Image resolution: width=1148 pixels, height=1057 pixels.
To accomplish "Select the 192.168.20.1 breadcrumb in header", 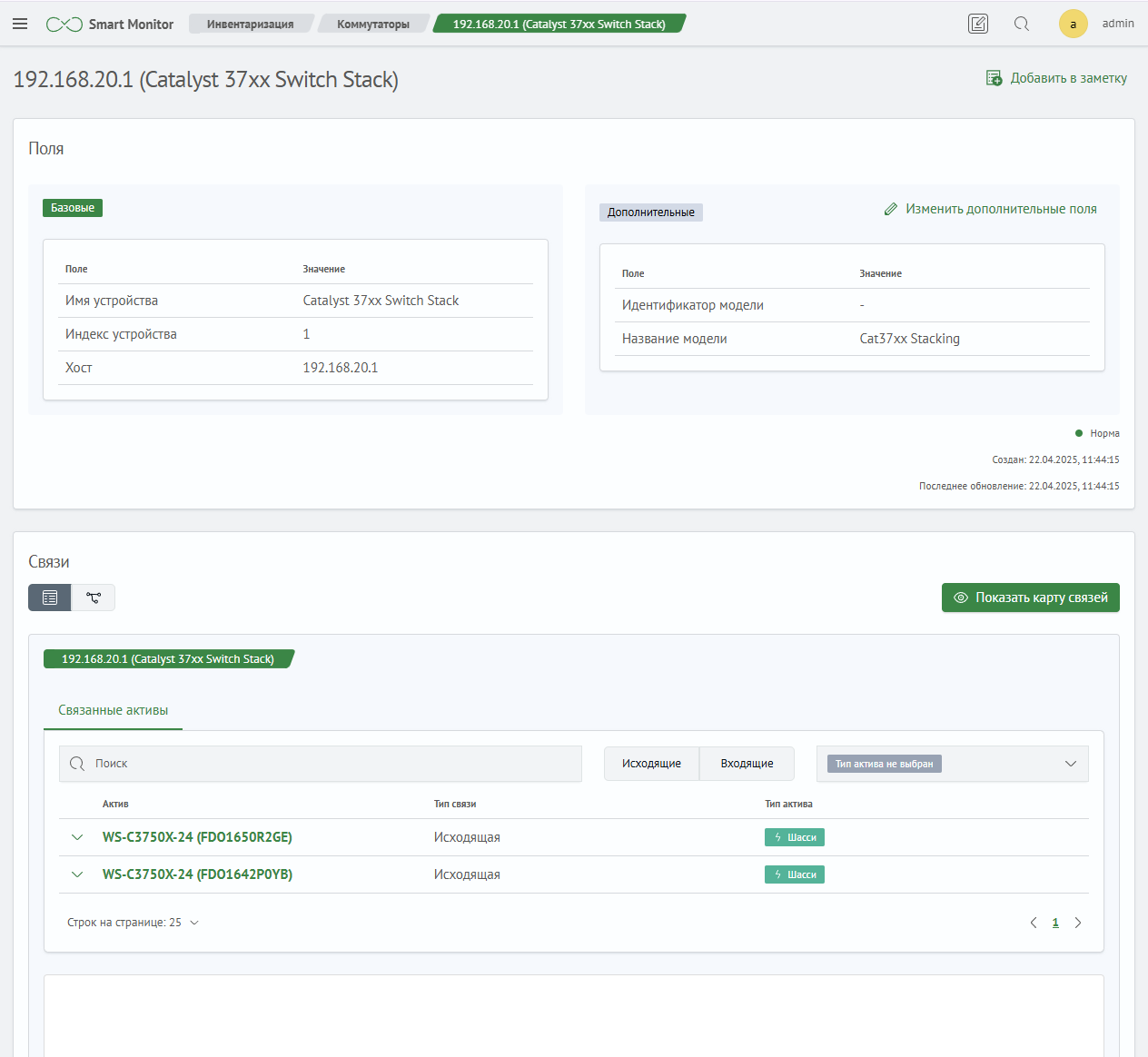I will pyautogui.click(x=559, y=25).
